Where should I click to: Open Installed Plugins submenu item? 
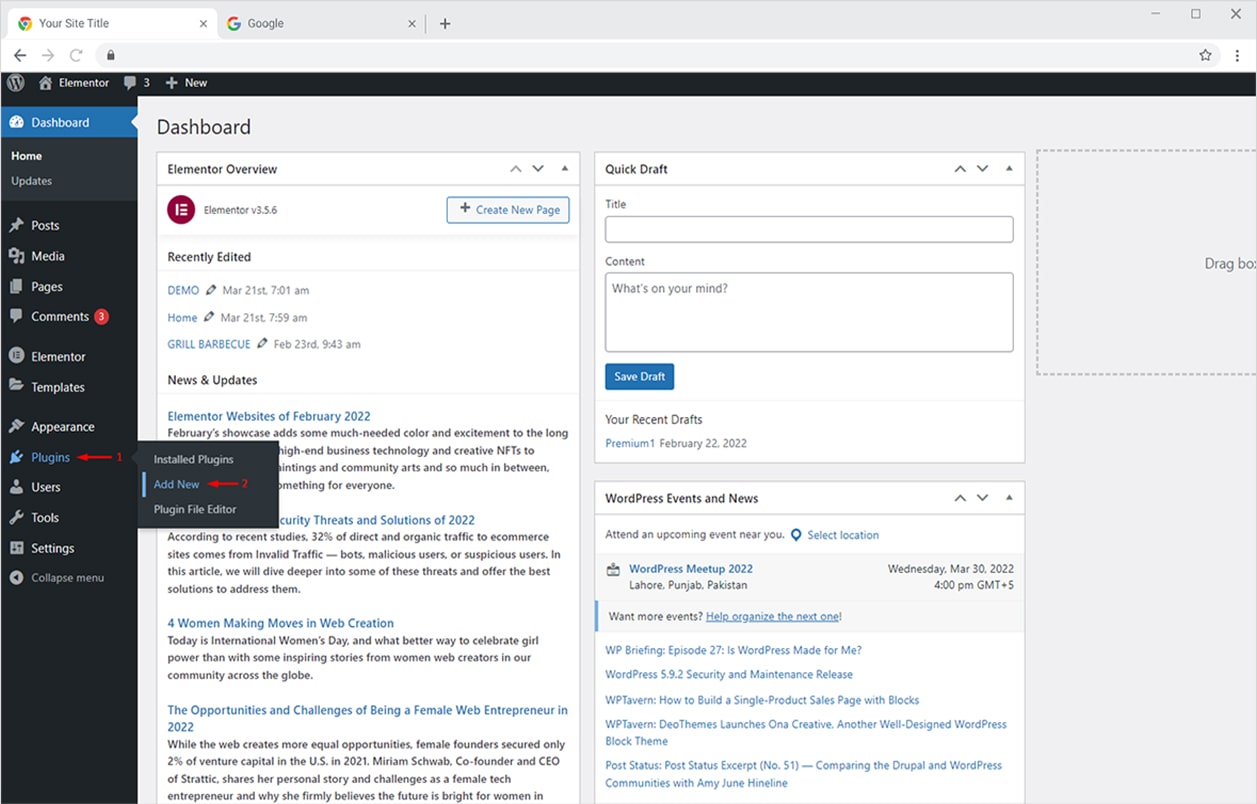pyautogui.click(x=193, y=459)
